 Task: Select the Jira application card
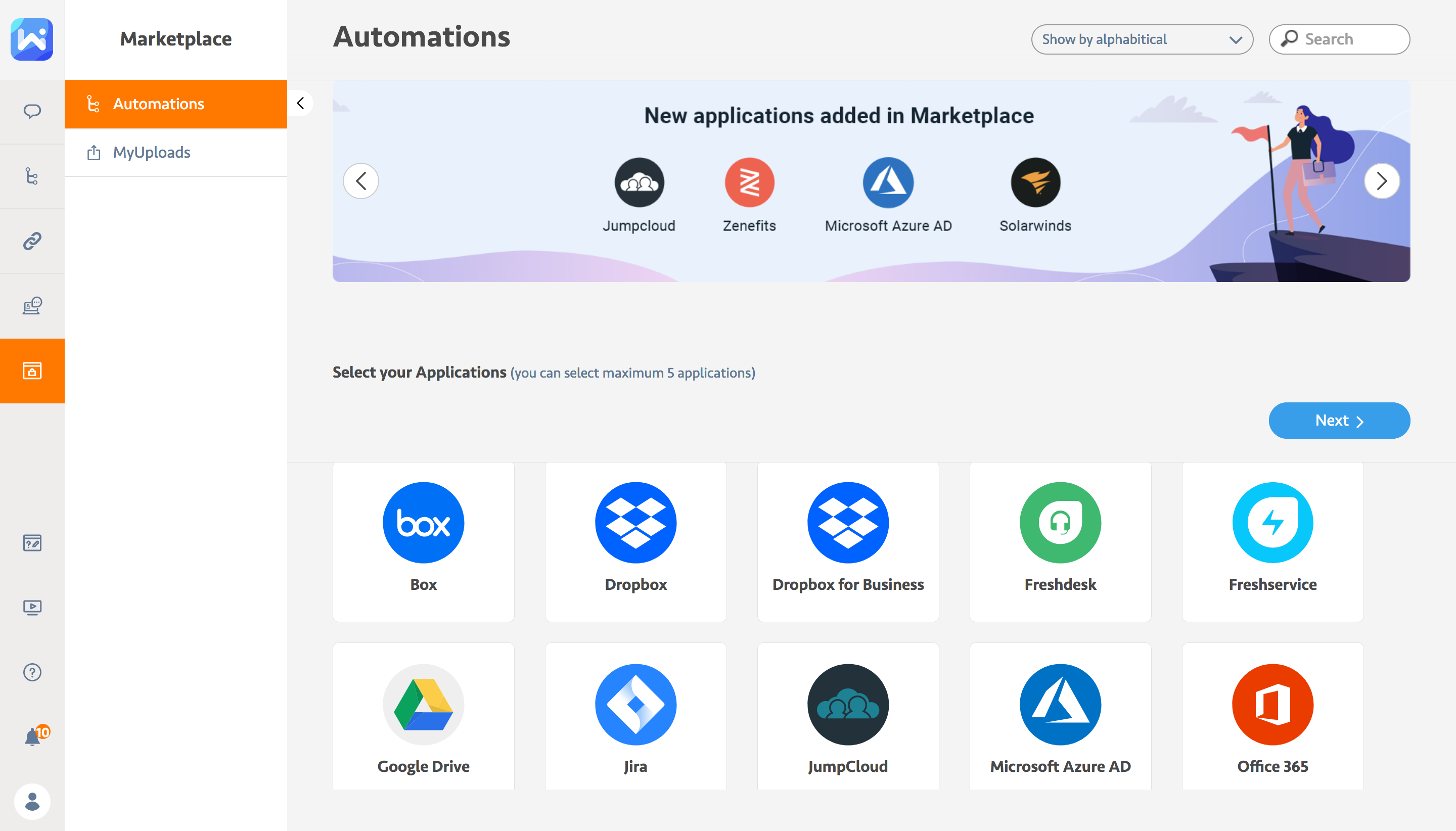coord(635,717)
